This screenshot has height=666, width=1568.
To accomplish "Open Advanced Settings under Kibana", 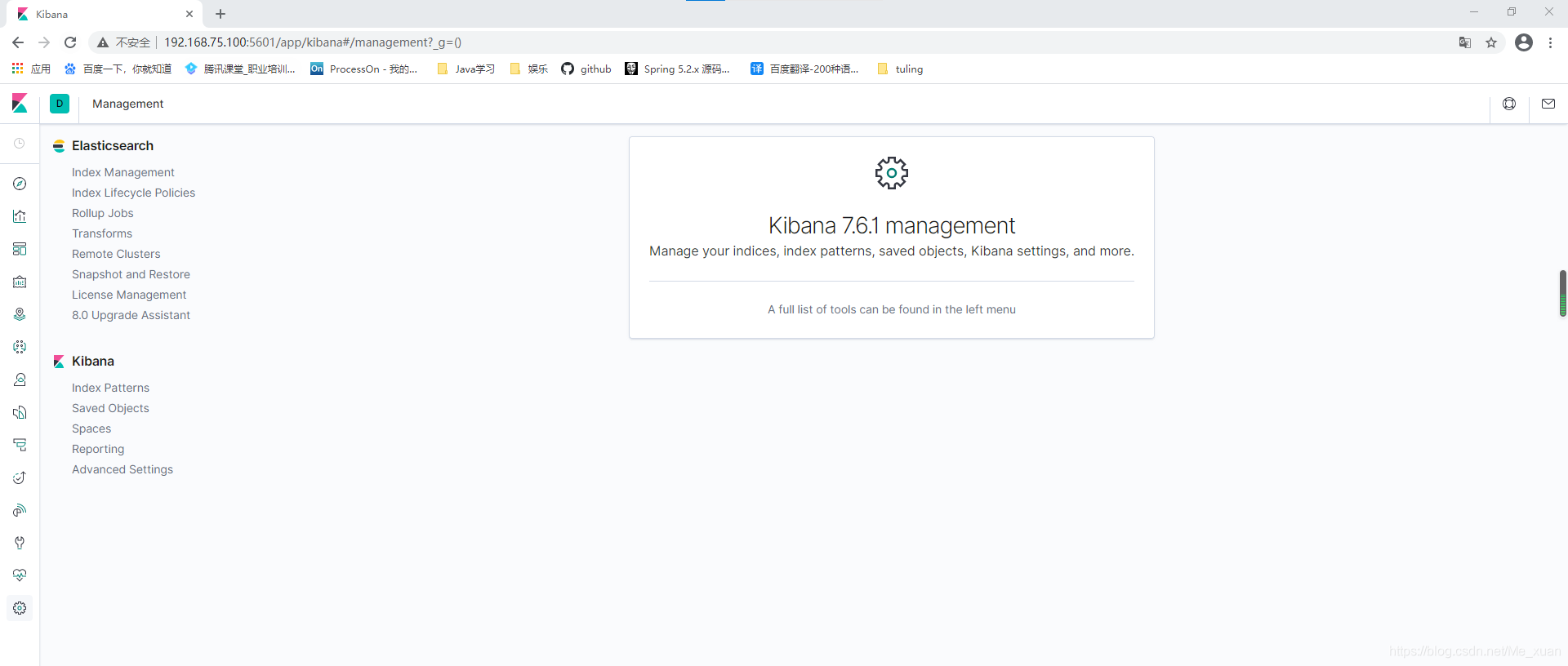I will pos(122,469).
